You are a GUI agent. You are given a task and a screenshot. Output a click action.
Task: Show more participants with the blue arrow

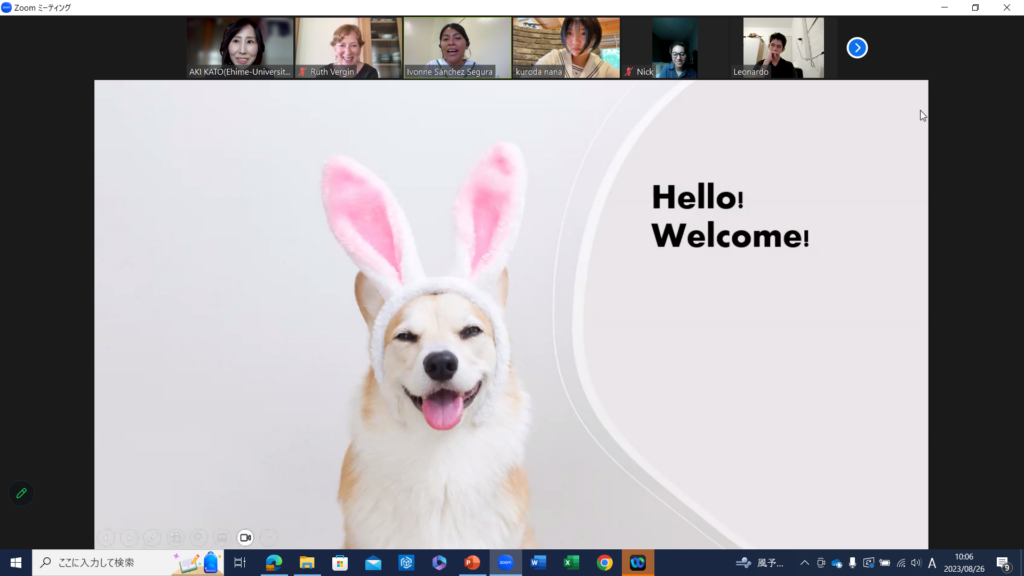pyautogui.click(x=857, y=48)
